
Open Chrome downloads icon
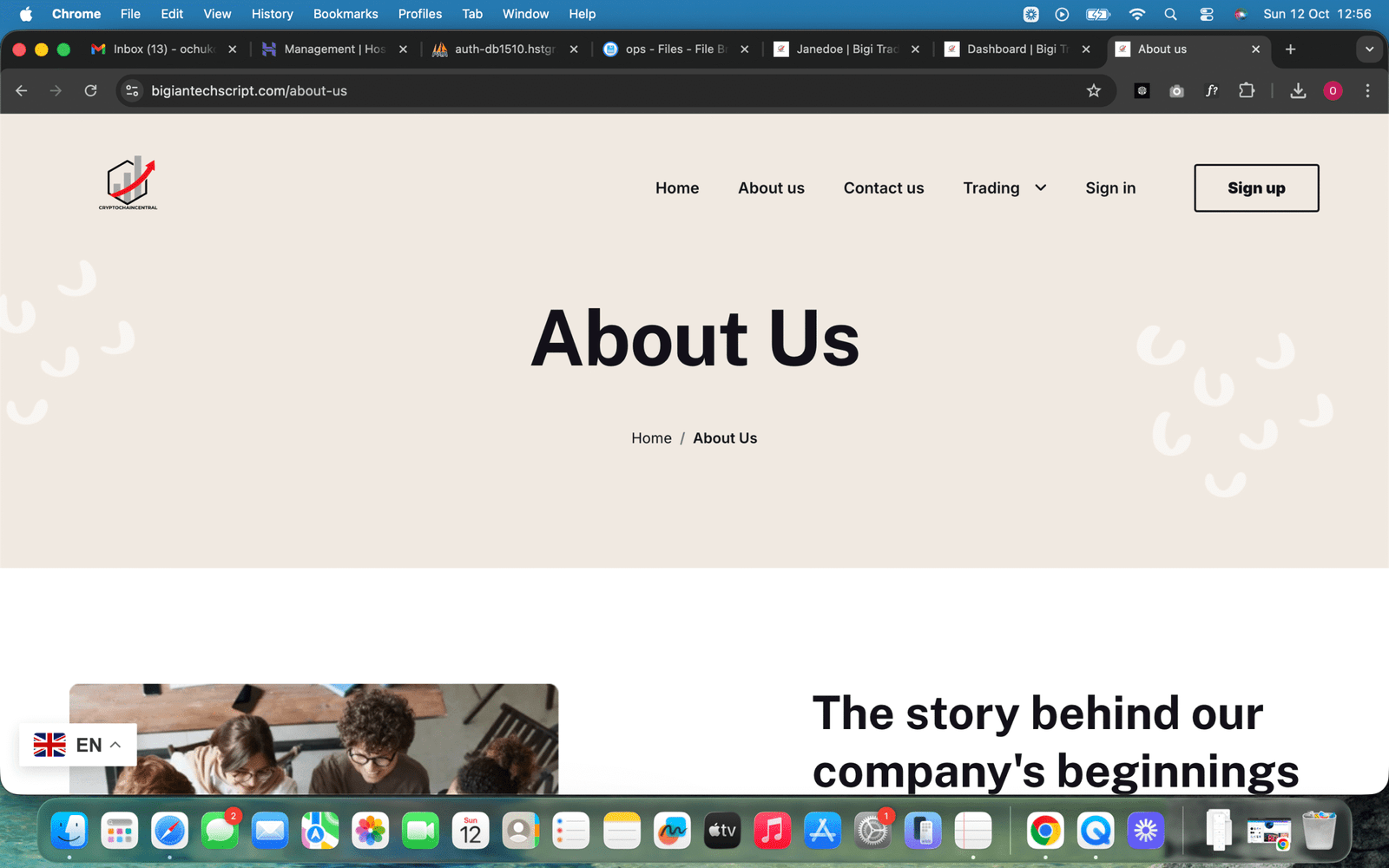pos(1298,90)
